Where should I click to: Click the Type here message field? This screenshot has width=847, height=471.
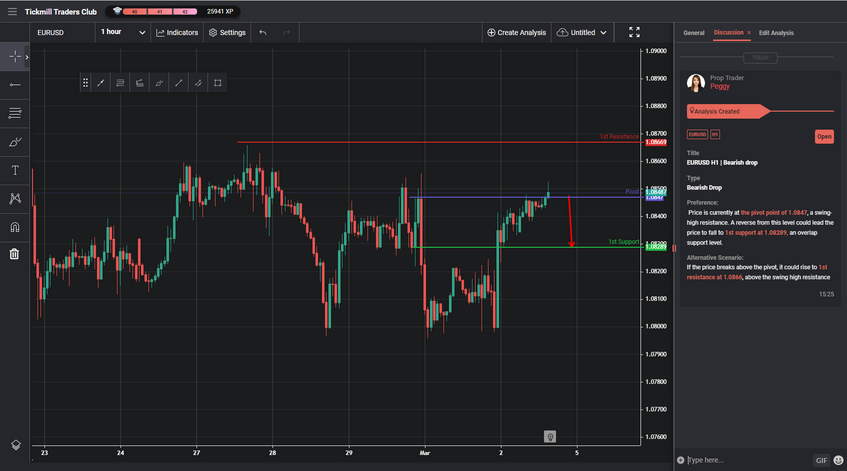pos(748,460)
